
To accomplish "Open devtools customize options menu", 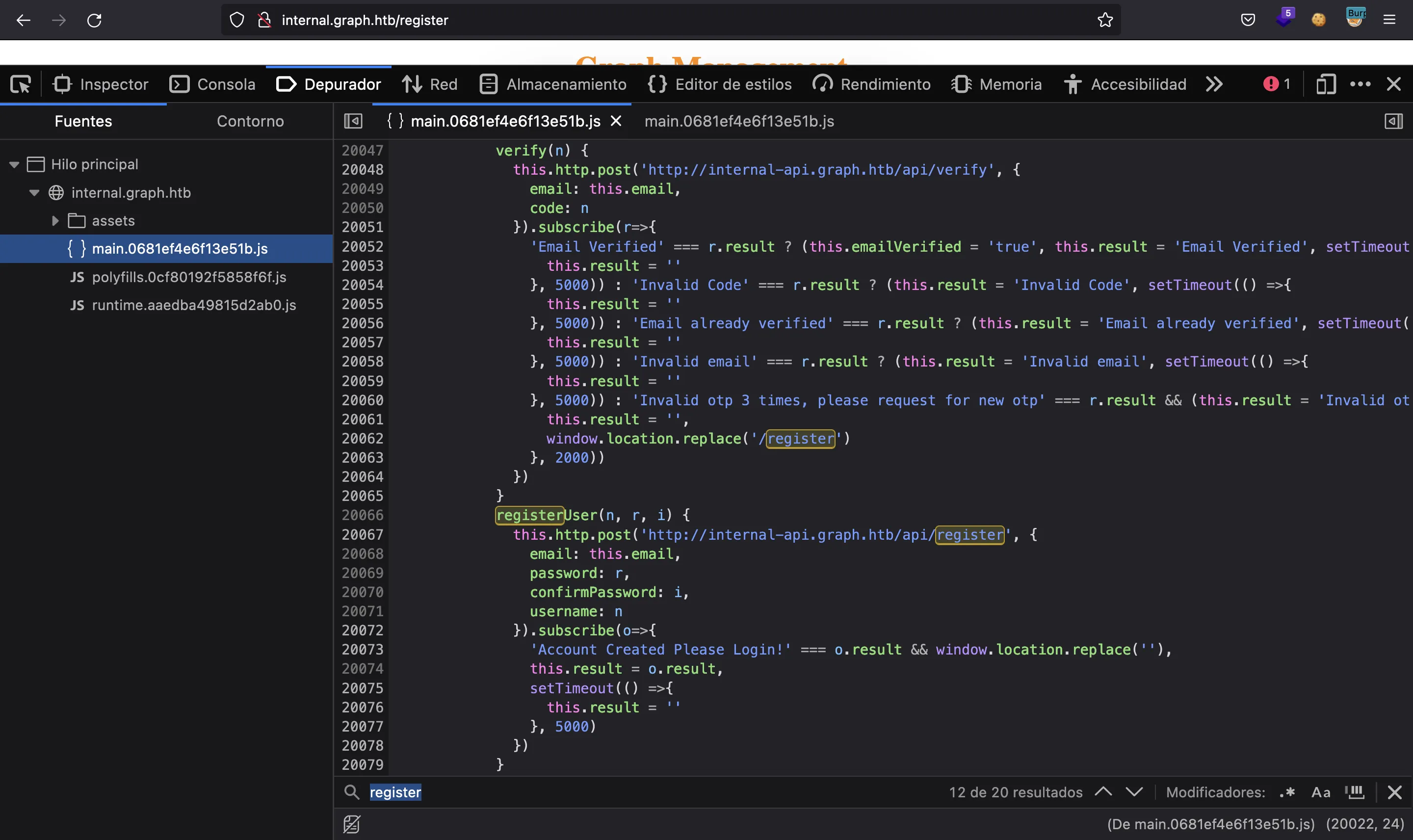I will click(1361, 84).
